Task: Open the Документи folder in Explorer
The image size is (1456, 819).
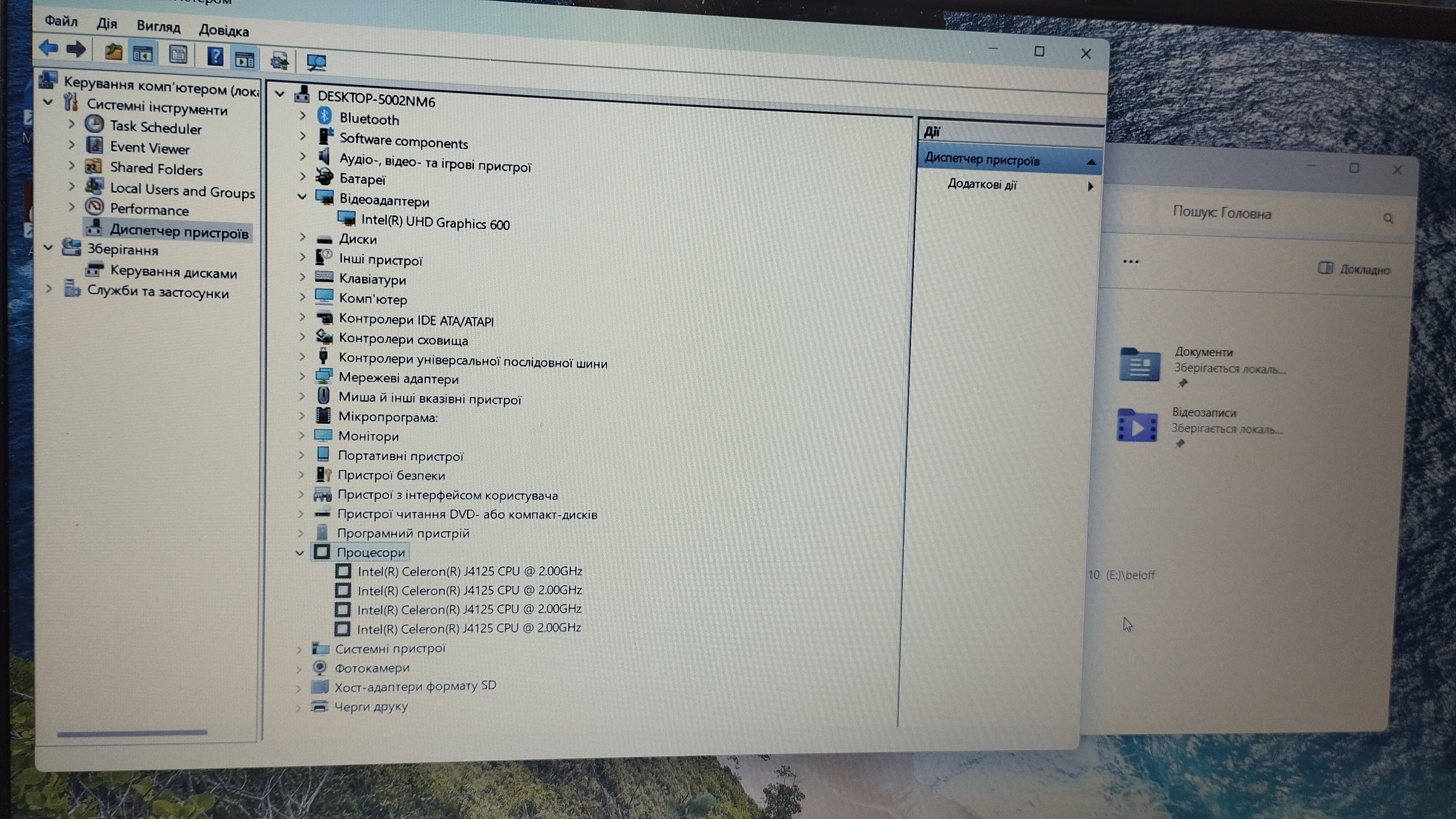Action: pyautogui.click(x=1139, y=364)
